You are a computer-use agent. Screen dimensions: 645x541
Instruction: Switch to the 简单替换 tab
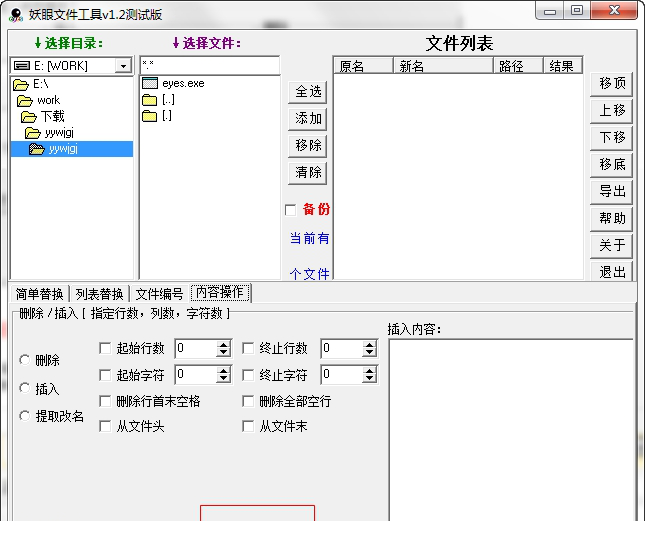(39, 294)
